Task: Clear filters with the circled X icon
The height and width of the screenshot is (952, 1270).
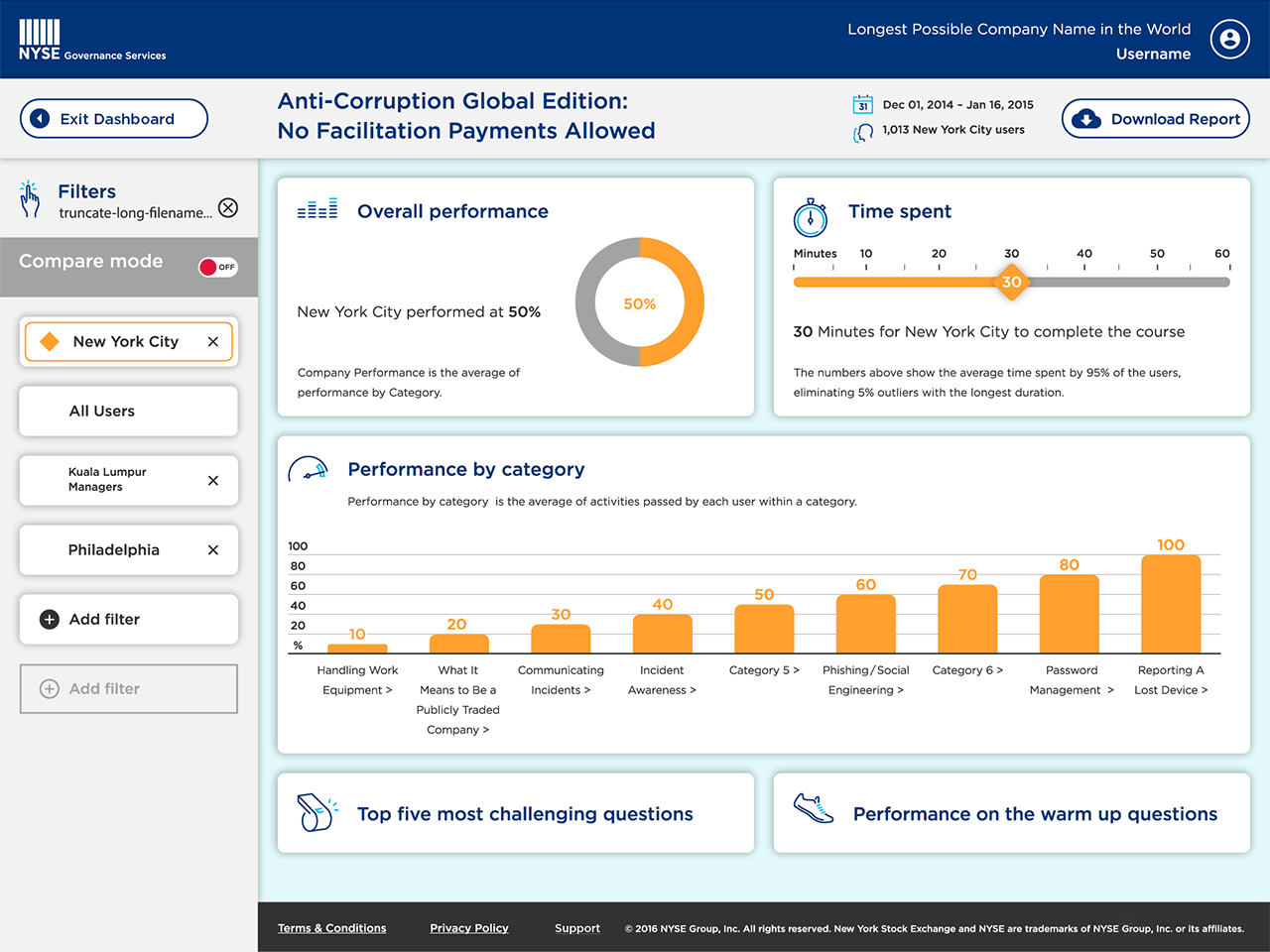Action: [x=228, y=207]
